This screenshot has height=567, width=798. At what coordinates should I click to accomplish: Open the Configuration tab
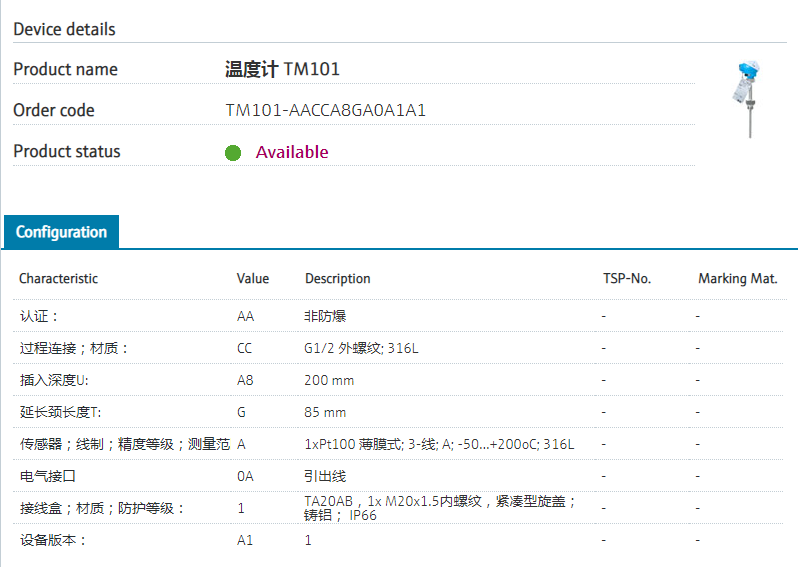click(61, 232)
